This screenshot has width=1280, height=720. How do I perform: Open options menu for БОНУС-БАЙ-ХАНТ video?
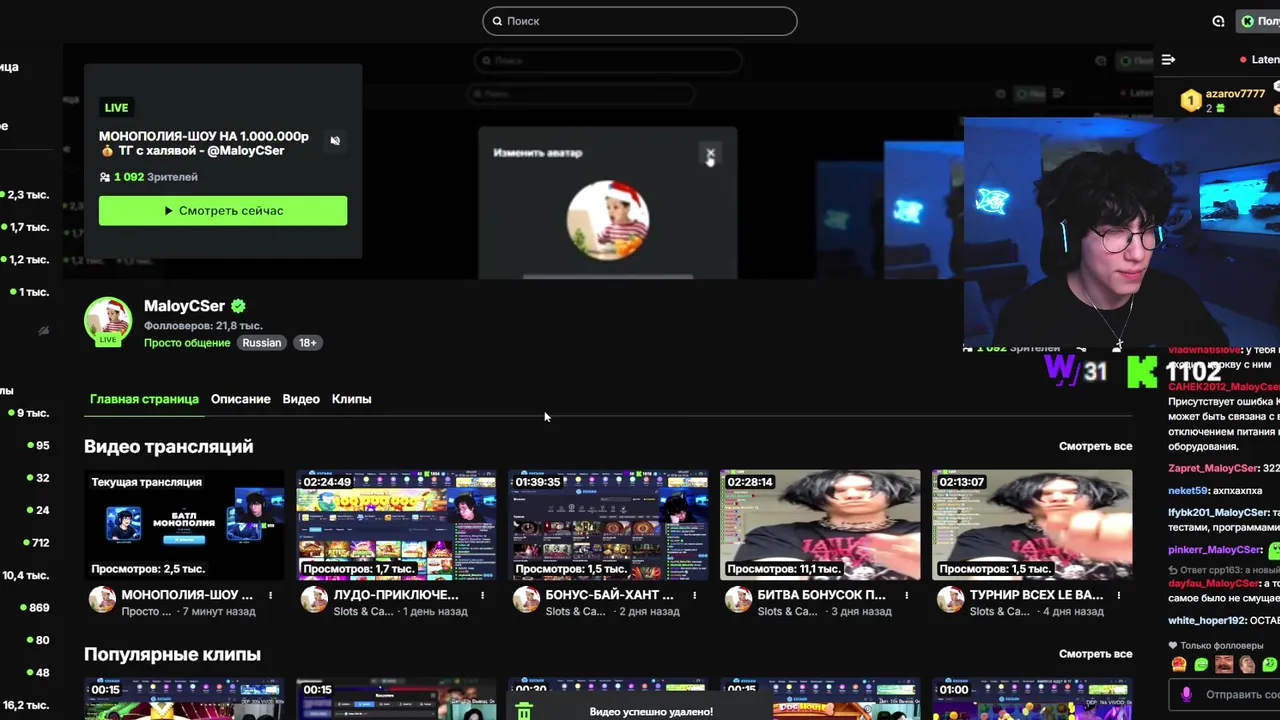click(x=694, y=595)
